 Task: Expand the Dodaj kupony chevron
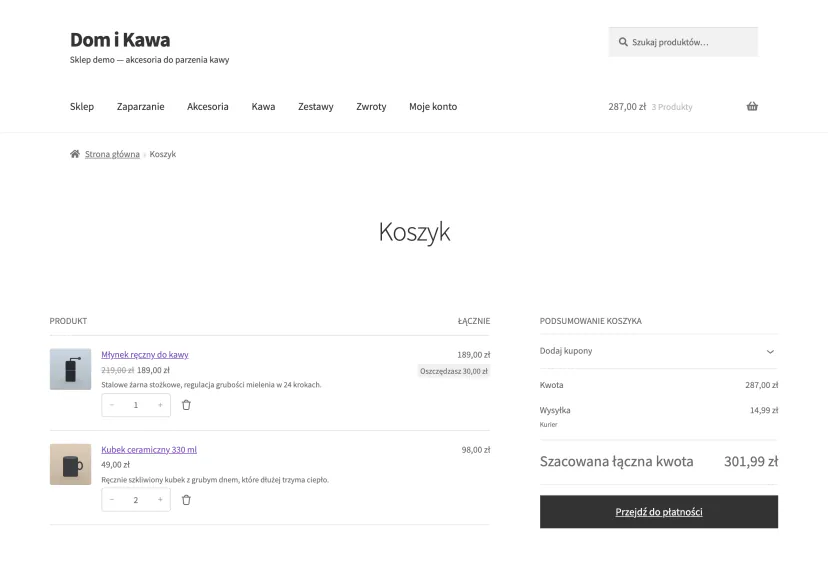770,351
